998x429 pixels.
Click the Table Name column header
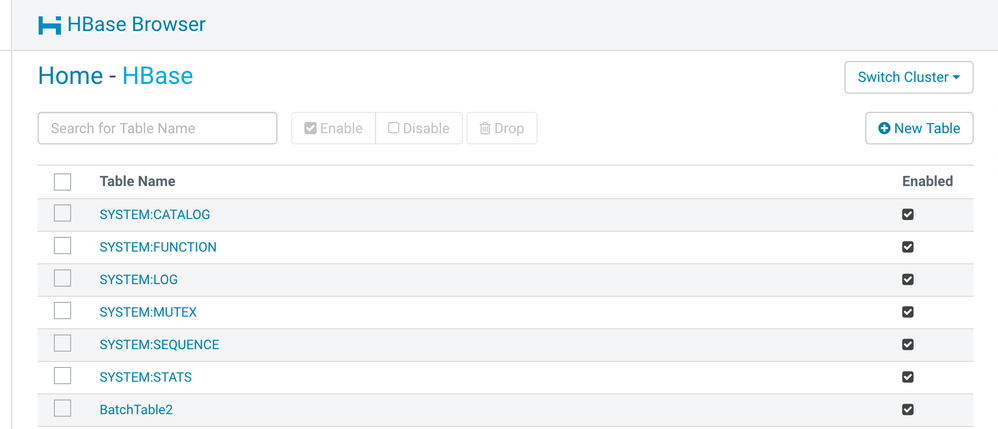(137, 181)
